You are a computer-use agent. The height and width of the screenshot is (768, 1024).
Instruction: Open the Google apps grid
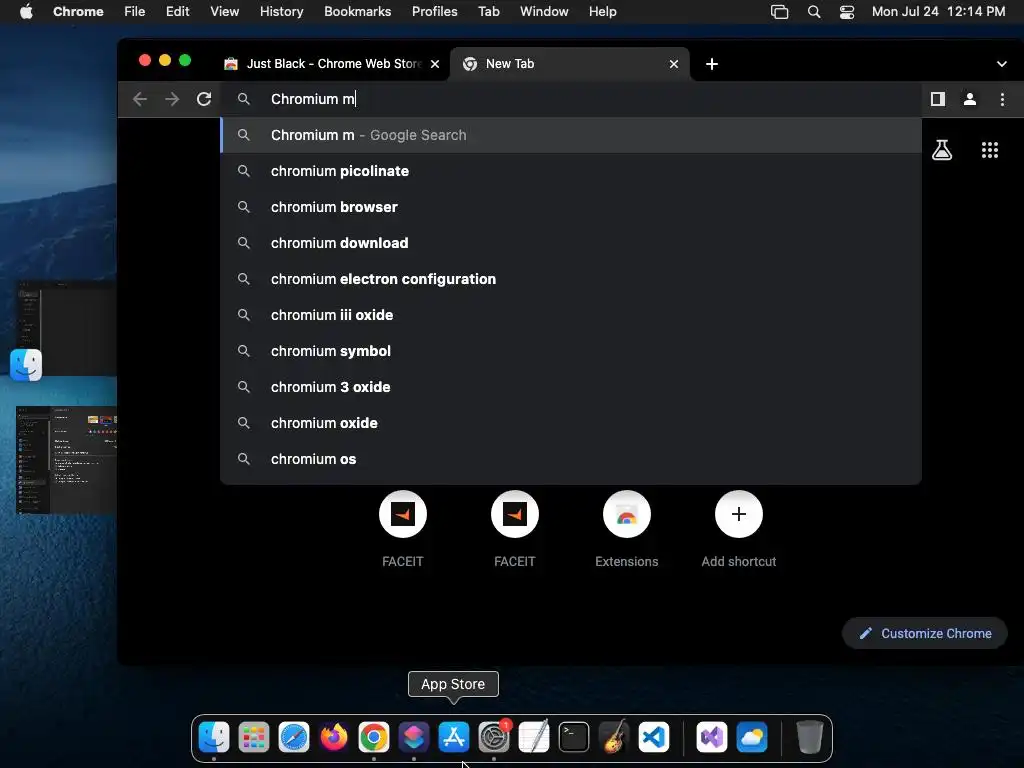click(990, 150)
